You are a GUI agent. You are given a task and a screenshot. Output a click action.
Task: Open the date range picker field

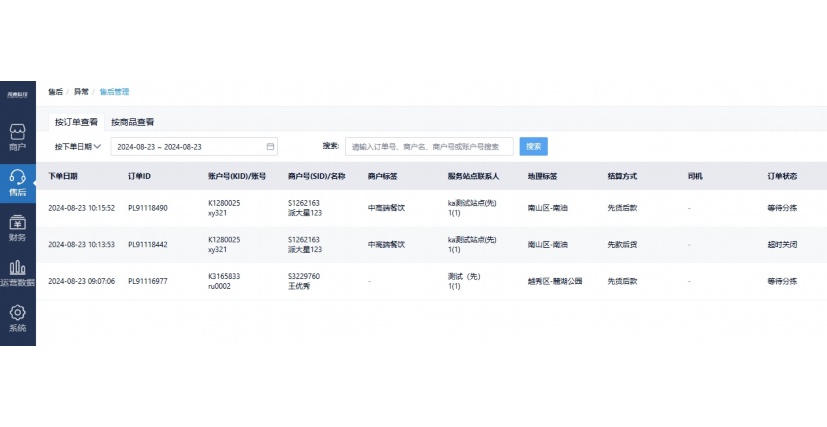194,147
